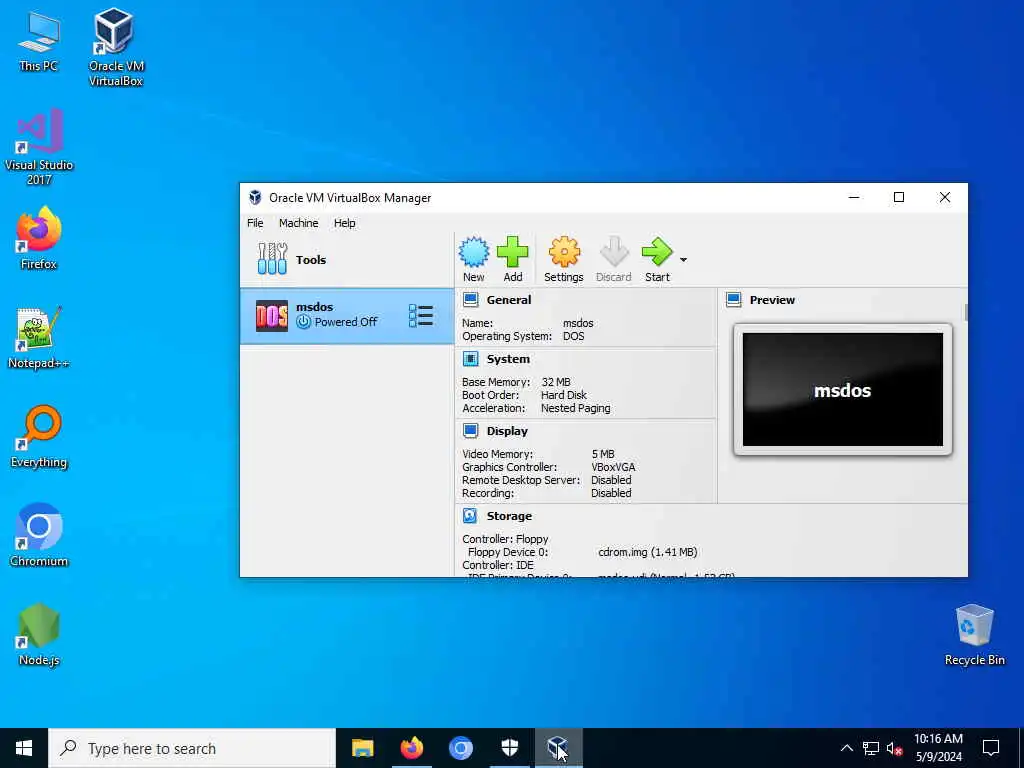Screen dimensions: 1024x768
Task: Click the Display section title link
Action: click(x=507, y=431)
